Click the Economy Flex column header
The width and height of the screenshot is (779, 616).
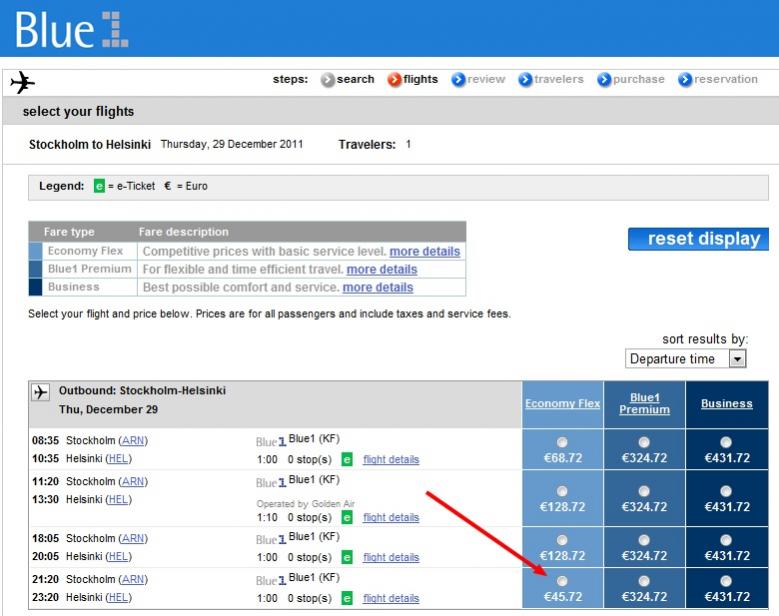pyautogui.click(x=562, y=404)
